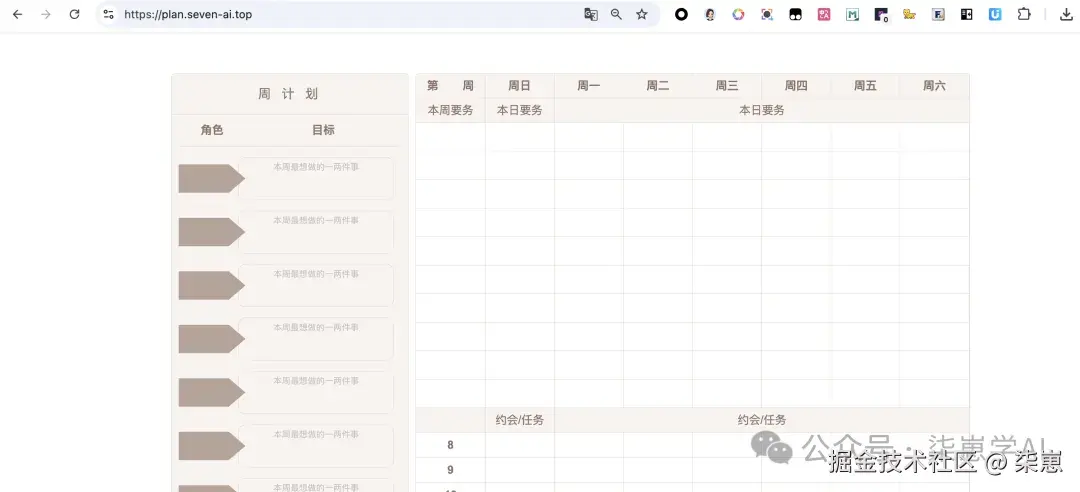Open the Google Translate icon in address bar
1080x492 pixels.
590,14
